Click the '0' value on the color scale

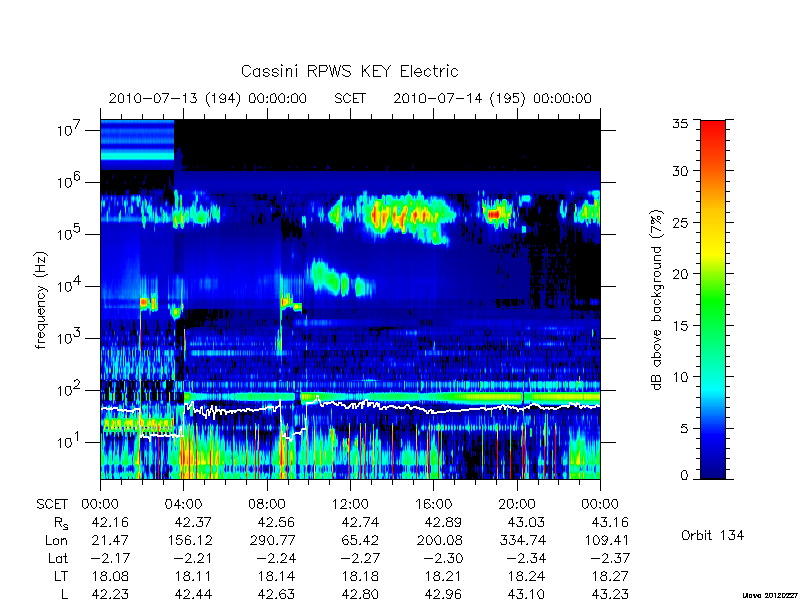(684, 475)
